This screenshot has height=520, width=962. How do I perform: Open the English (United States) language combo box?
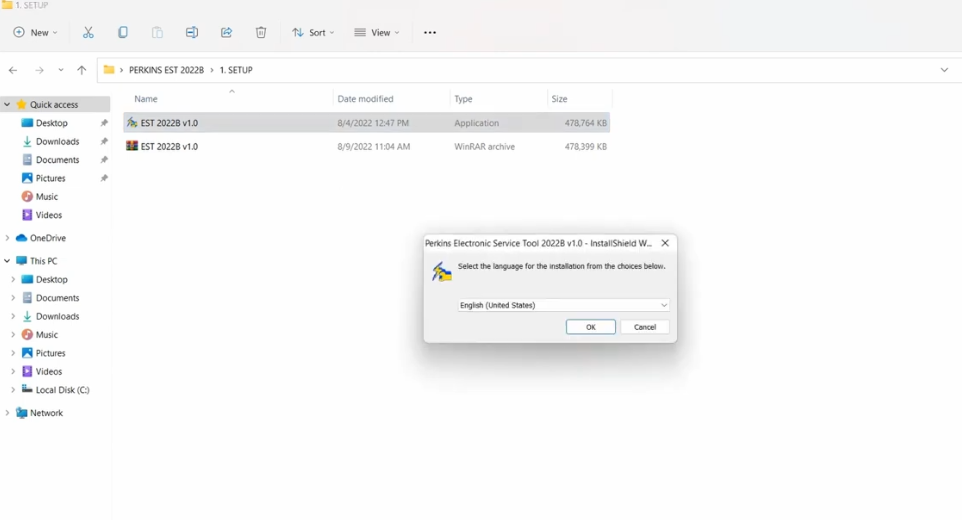[x=563, y=305]
